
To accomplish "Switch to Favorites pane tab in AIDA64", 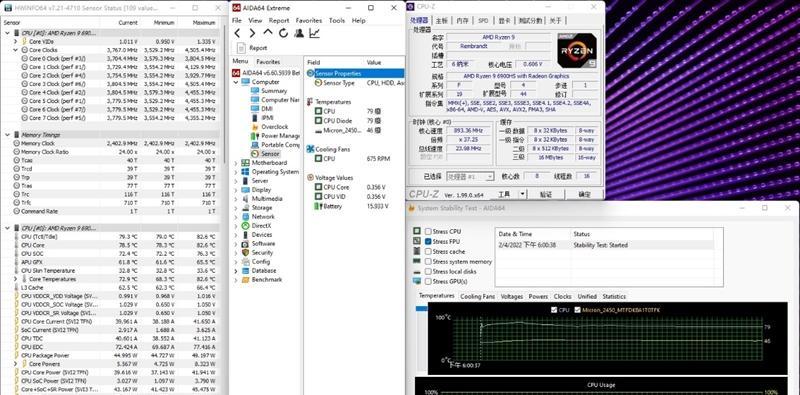I will click(268, 62).
